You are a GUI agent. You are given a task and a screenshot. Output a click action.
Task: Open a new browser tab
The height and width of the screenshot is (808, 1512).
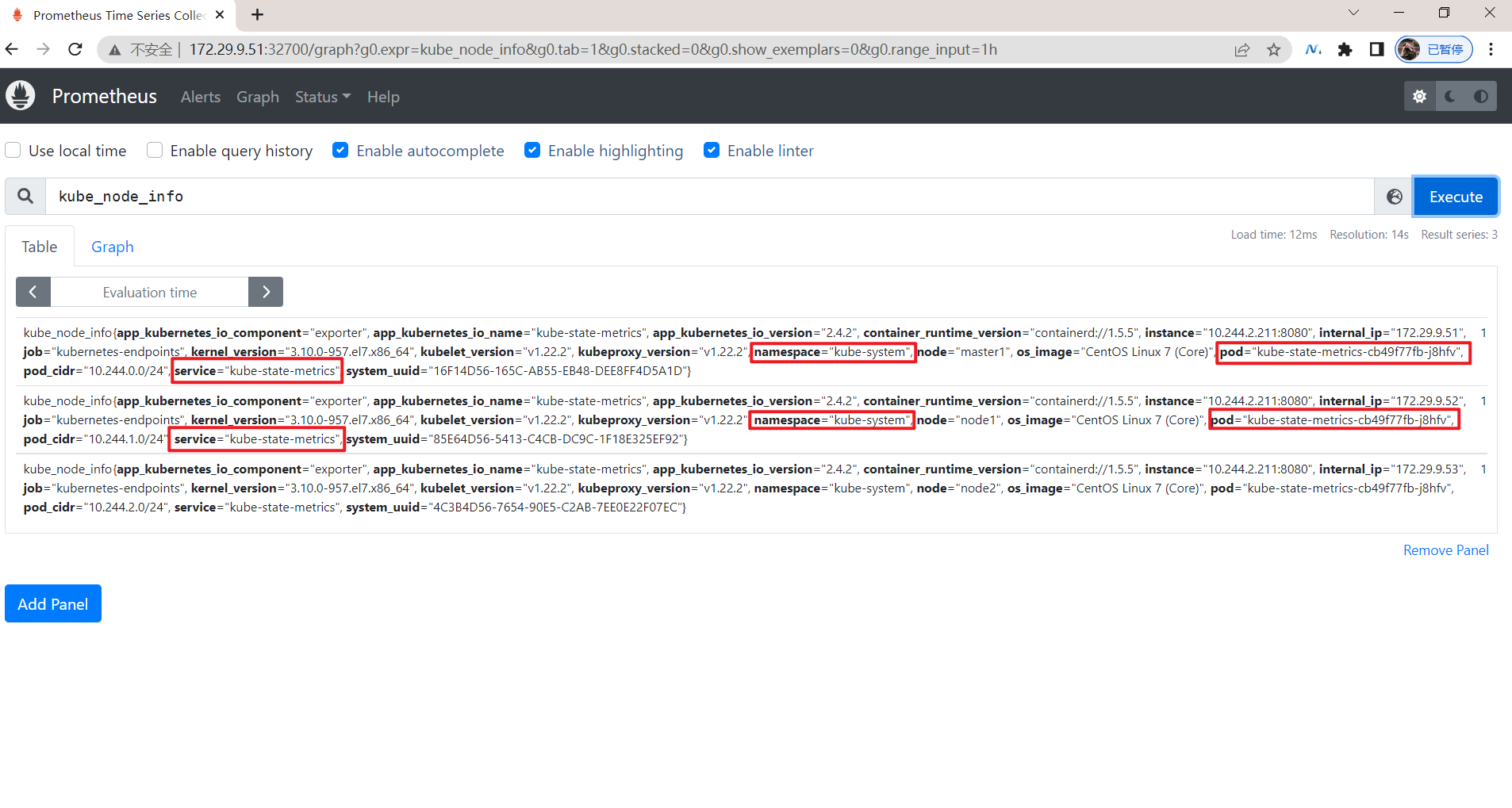pos(258,14)
